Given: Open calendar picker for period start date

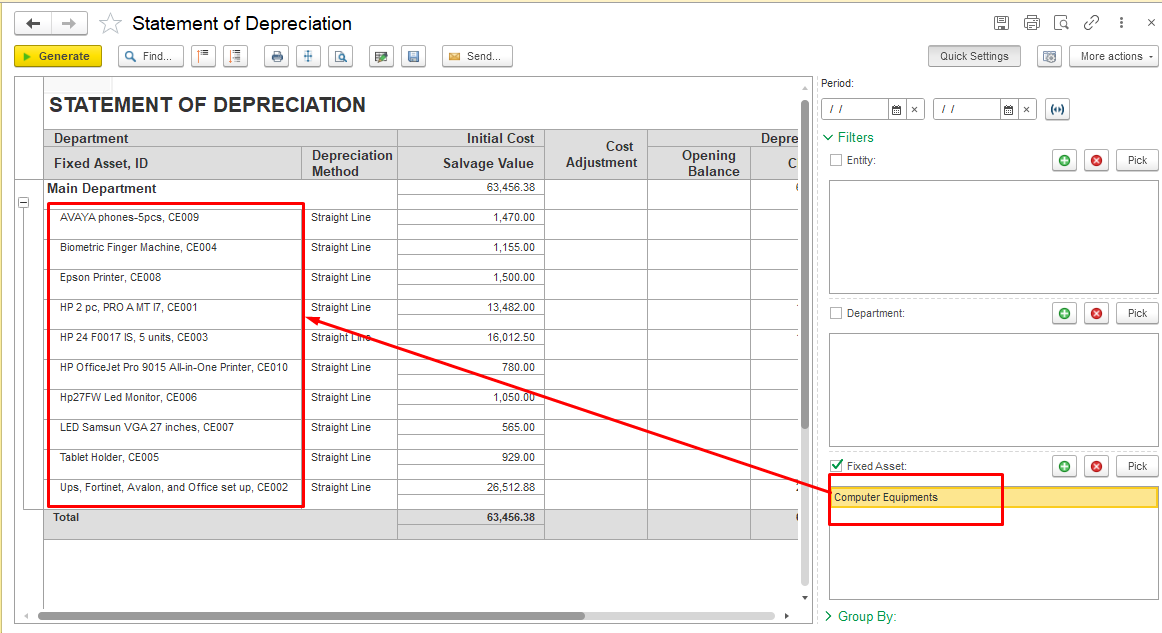Looking at the screenshot, I should click(897, 109).
